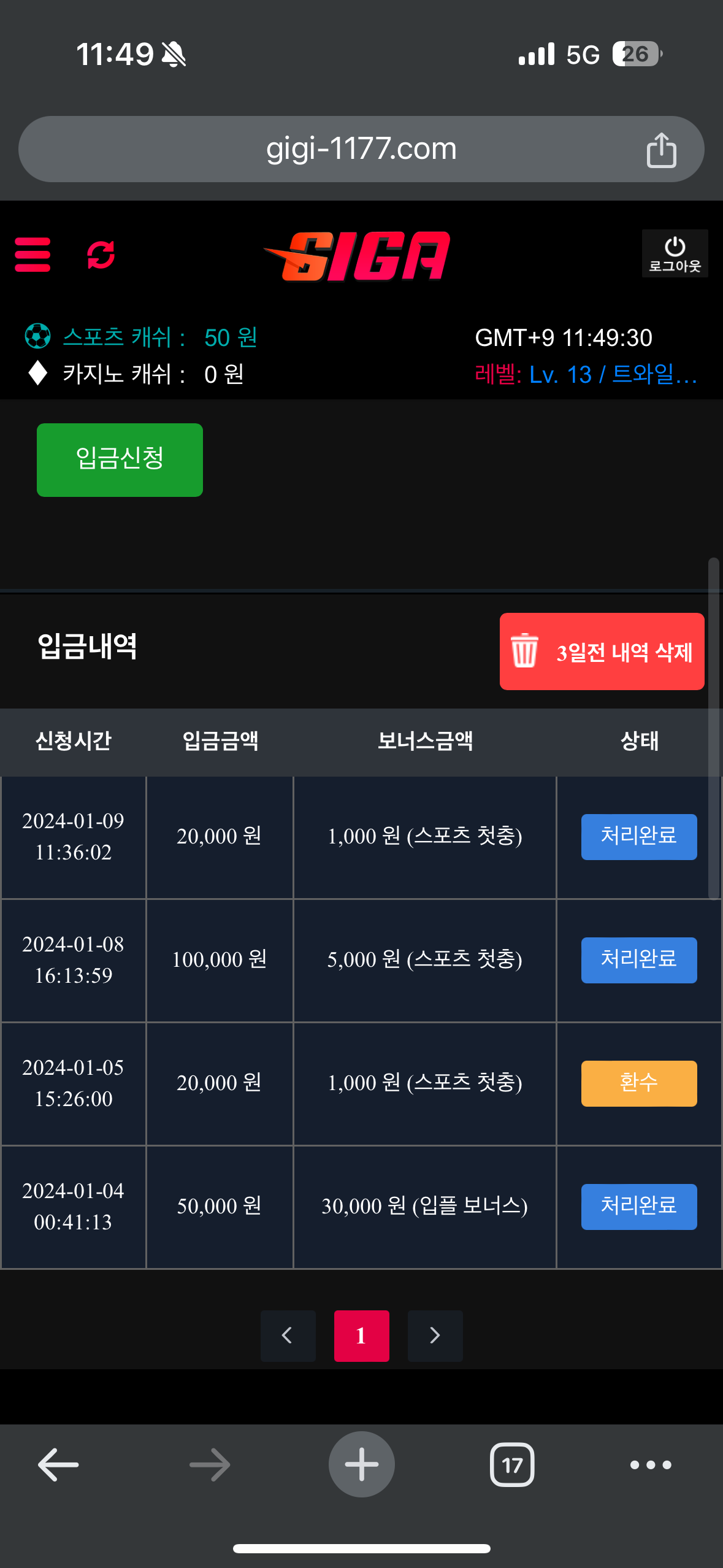Tap 처리완료 status for 2024-01-09 deposit
Viewport: 723px width, 1568px height.
point(638,837)
